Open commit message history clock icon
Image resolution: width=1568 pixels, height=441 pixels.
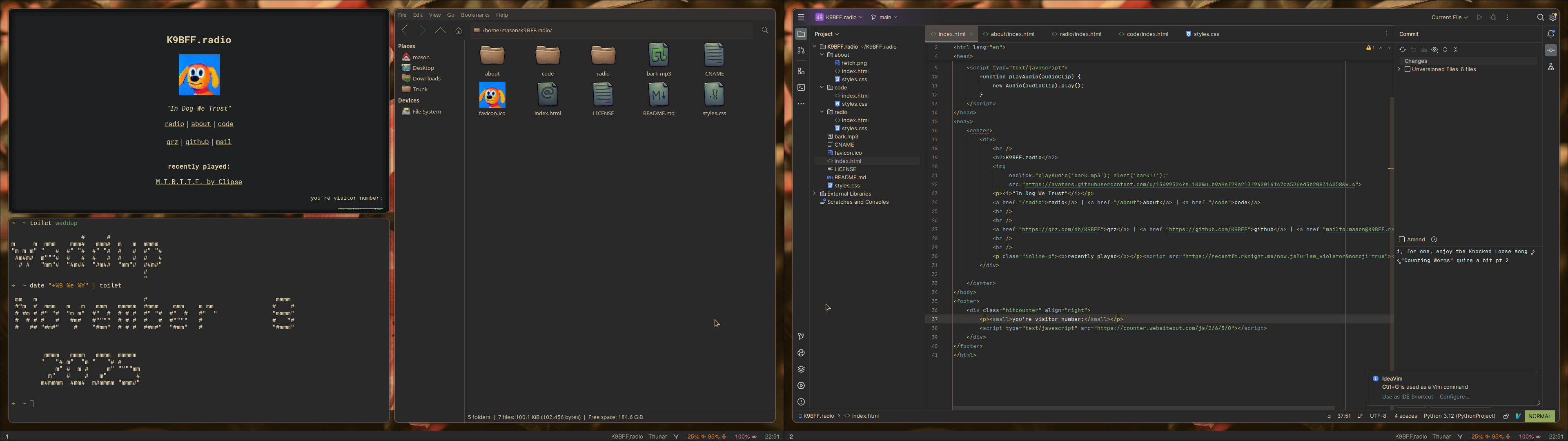point(1434,239)
